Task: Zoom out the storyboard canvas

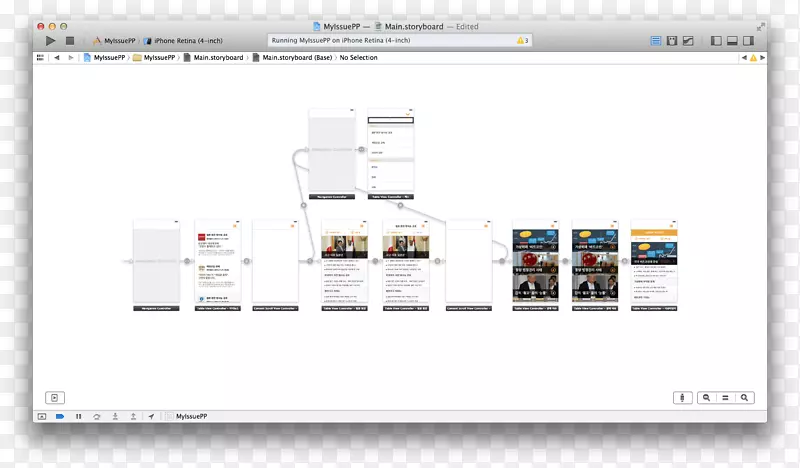Action: (706, 398)
